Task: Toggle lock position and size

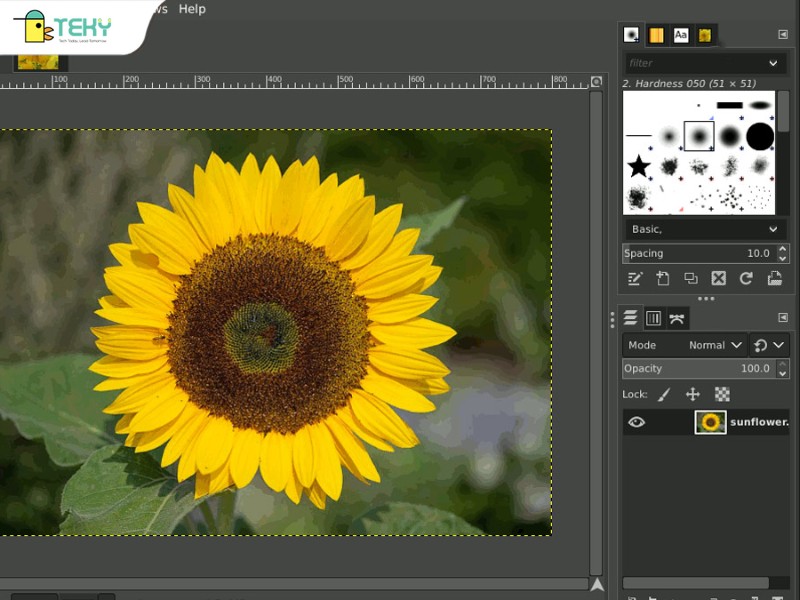Action: (692, 395)
